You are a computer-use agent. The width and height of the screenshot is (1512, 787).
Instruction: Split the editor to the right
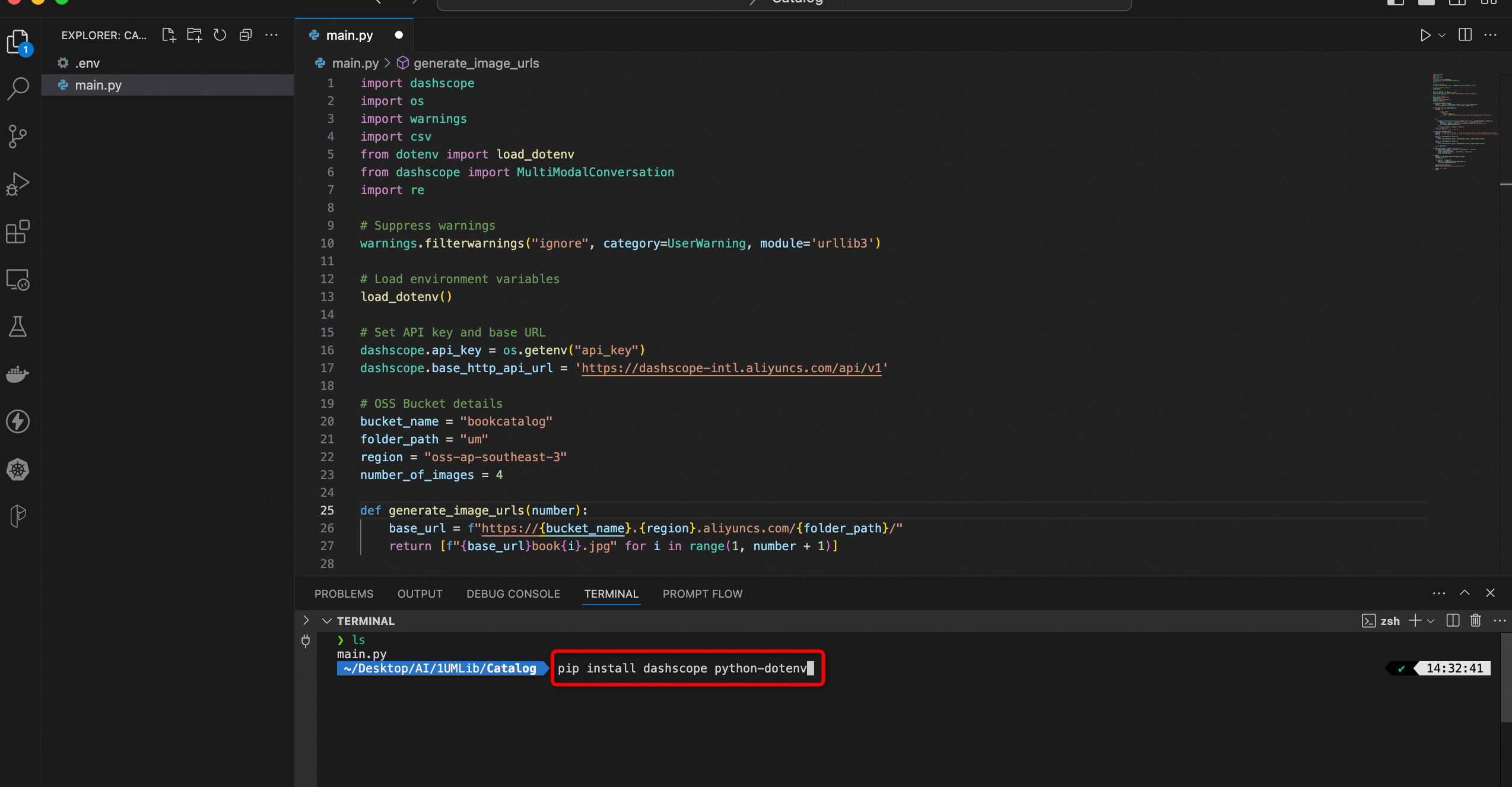(1465, 35)
